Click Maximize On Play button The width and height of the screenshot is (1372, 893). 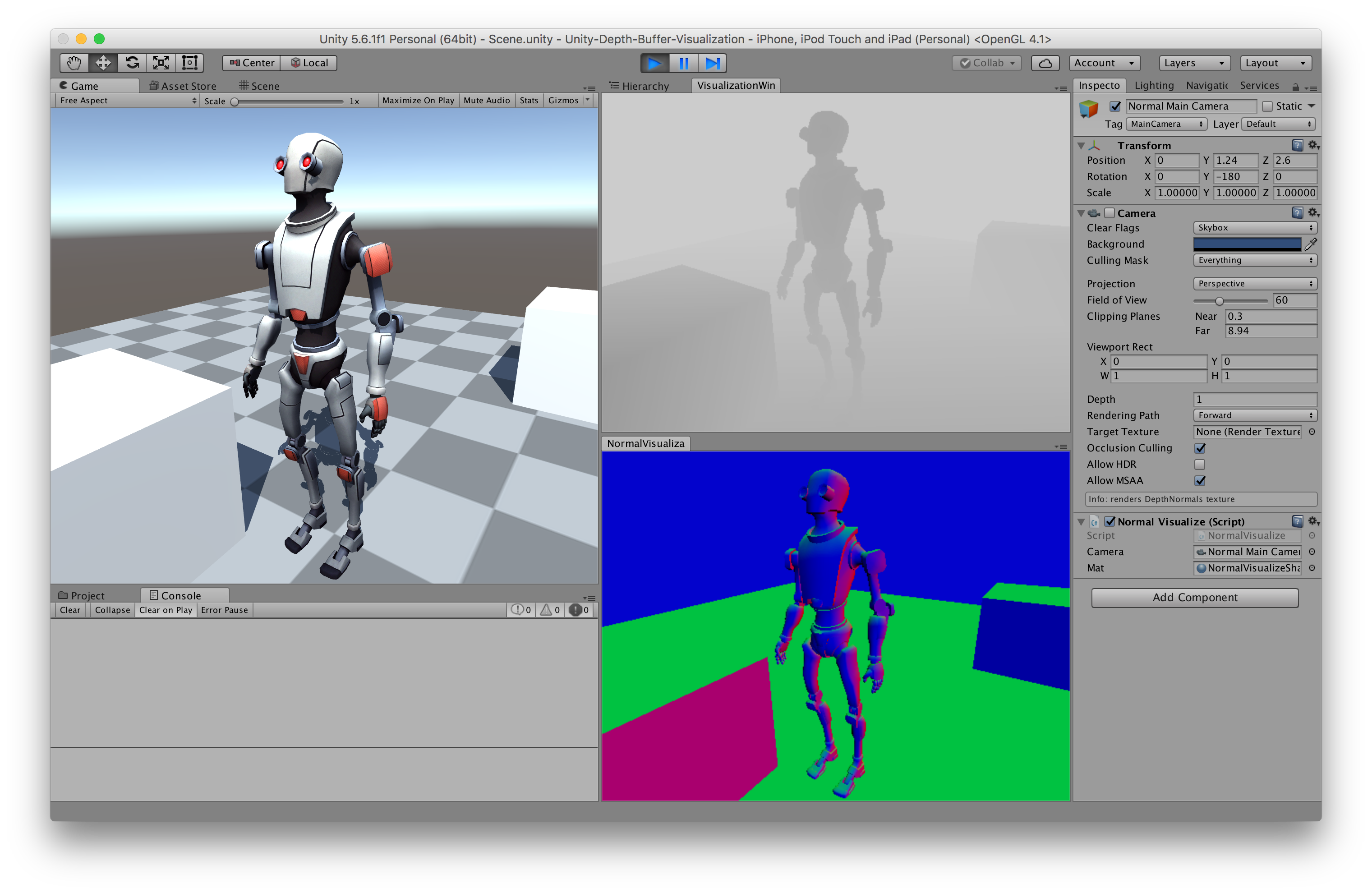(418, 100)
